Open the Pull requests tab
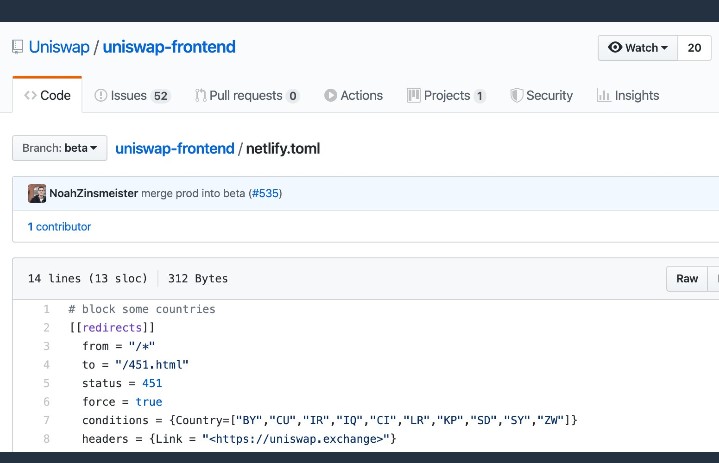The height and width of the screenshot is (463, 719). coord(247,95)
